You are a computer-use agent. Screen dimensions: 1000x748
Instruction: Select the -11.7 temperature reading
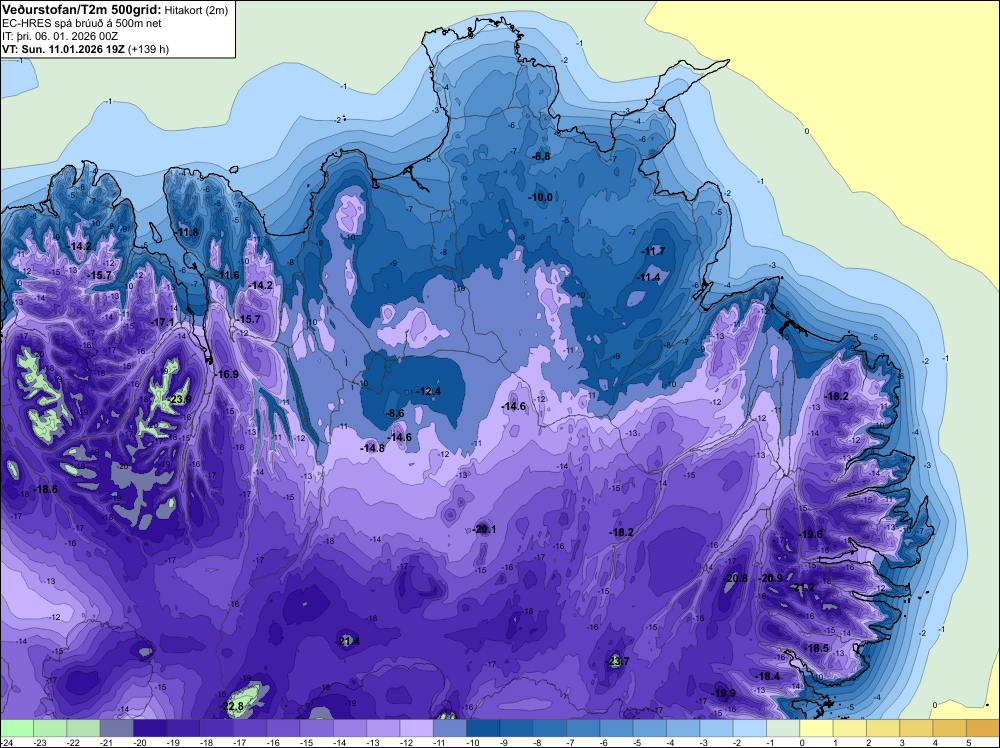pyautogui.click(x=653, y=252)
